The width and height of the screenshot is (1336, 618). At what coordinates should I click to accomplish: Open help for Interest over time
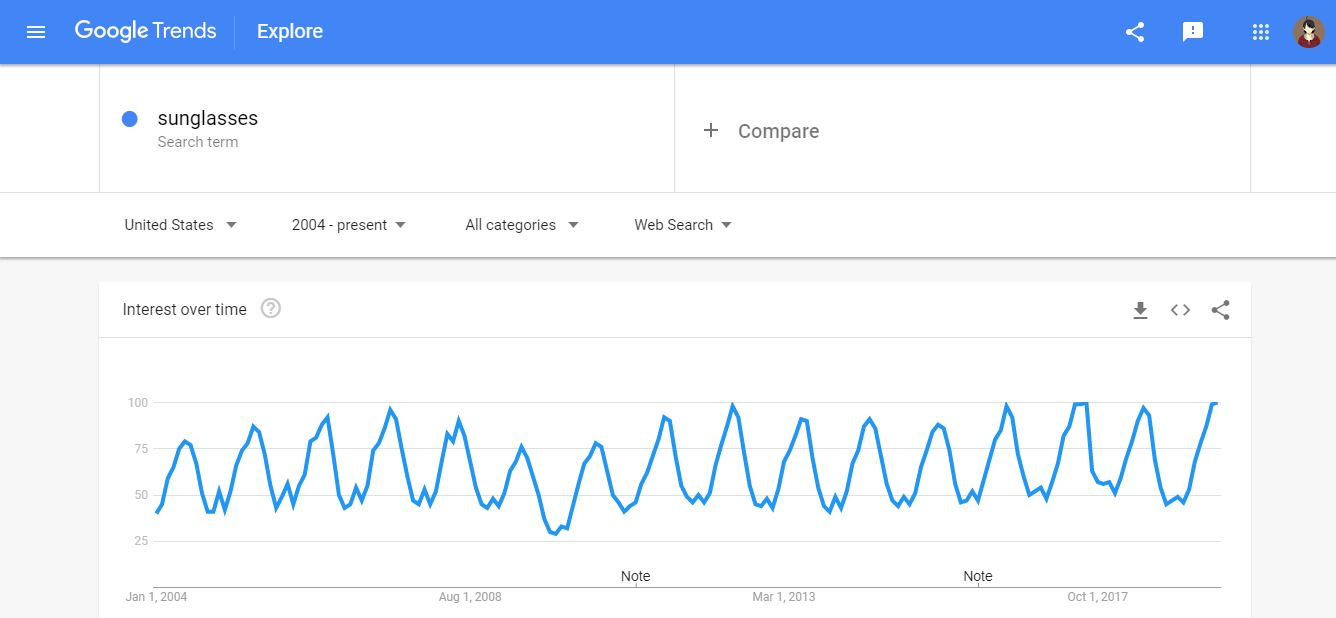click(x=270, y=309)
